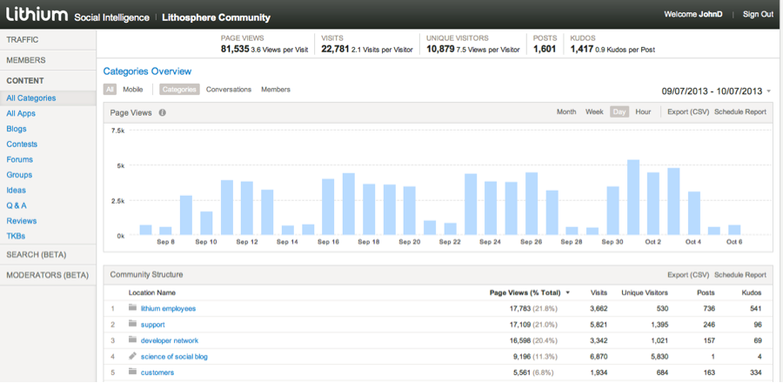This screenshot has width=783, height=383.
Task: Schedule Report for Page Views chart
Action: click(740, 112)
